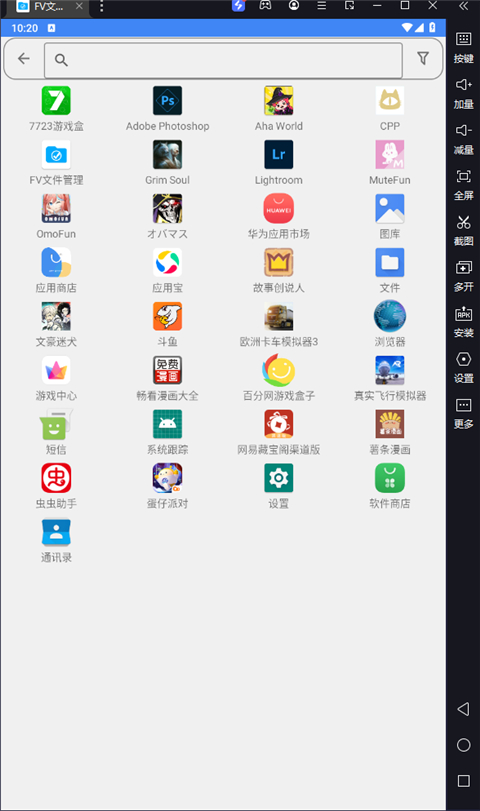Viewport: 480px width, 811px height.
Task: Launch 文豪迷犬 game
Action: (56, 316)
